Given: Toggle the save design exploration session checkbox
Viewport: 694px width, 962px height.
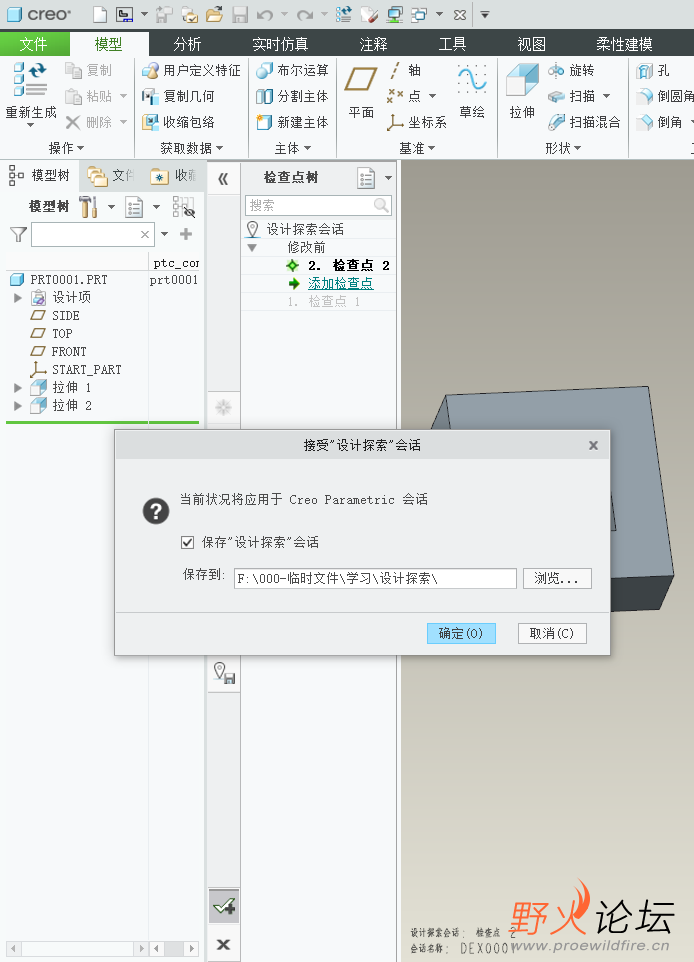Looking at the screenshot, I should coord(188,542).
